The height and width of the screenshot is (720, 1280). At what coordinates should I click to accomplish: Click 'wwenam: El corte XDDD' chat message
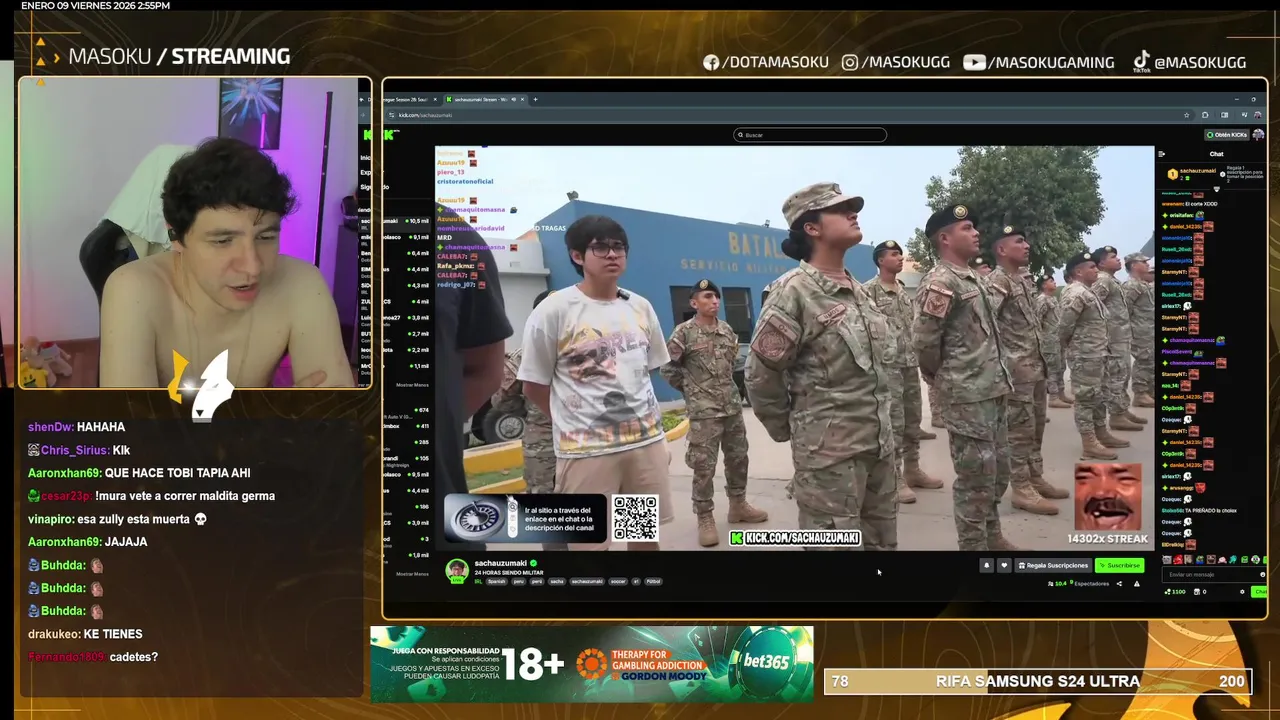point(1189,204)
